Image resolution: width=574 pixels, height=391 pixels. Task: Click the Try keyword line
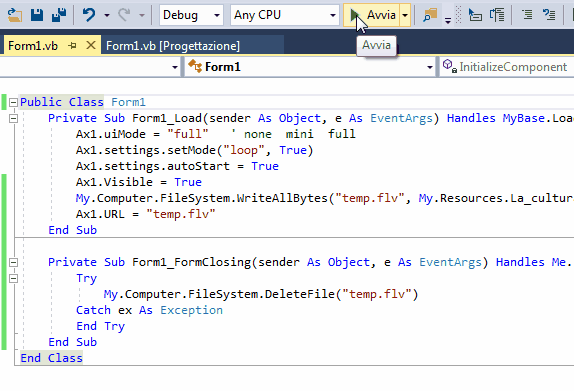(86, 278)
